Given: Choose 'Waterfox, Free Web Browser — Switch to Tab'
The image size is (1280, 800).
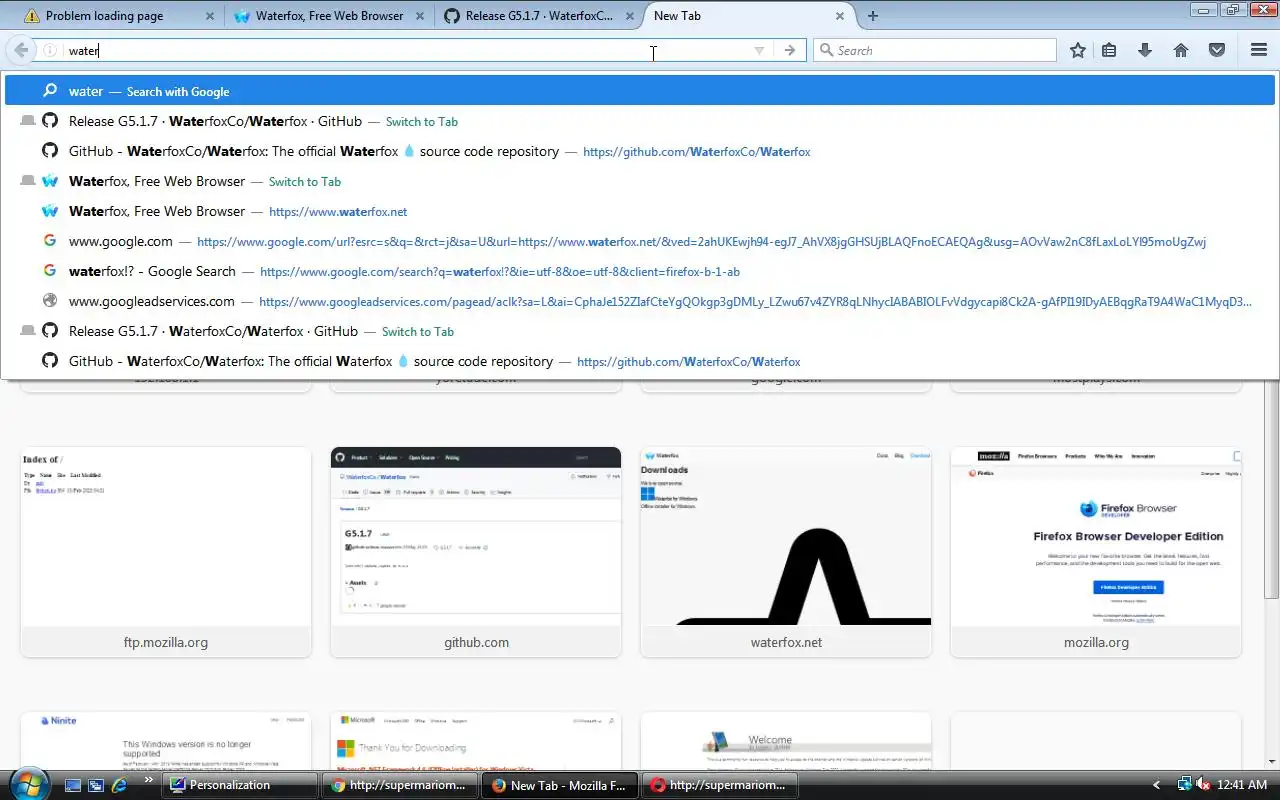Looking at the screenshot, I should click(640, 181).
